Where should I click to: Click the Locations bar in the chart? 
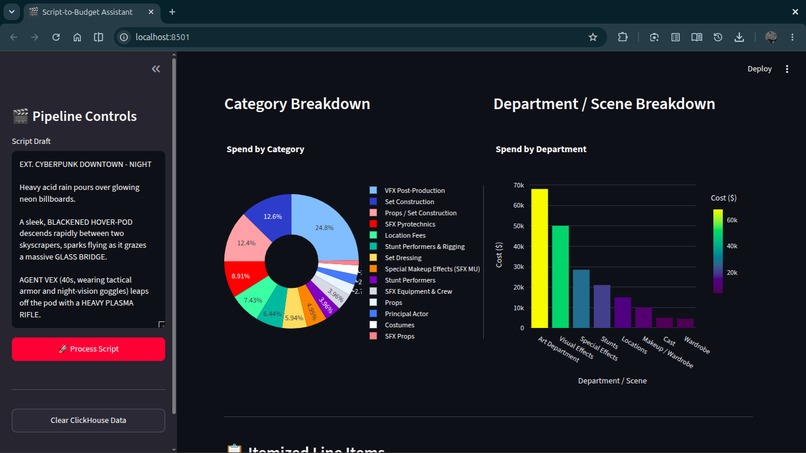click(x=622, y=313)
